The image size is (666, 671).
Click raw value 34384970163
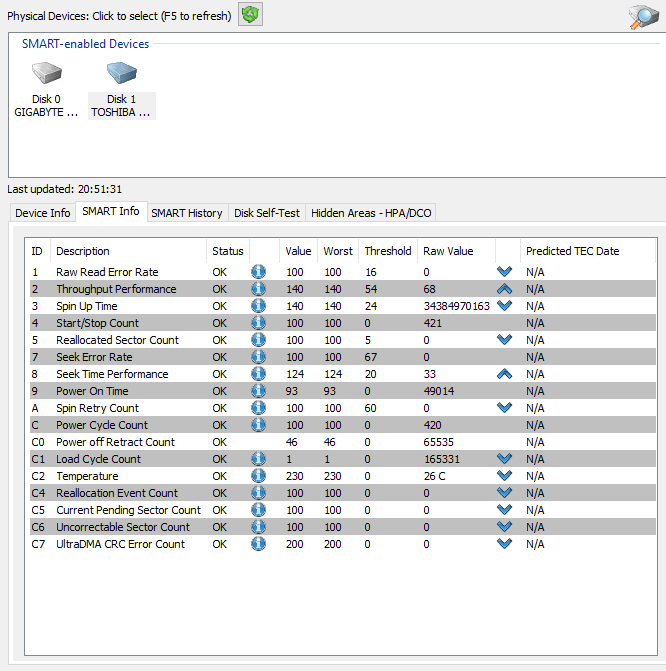pos(456,306)
